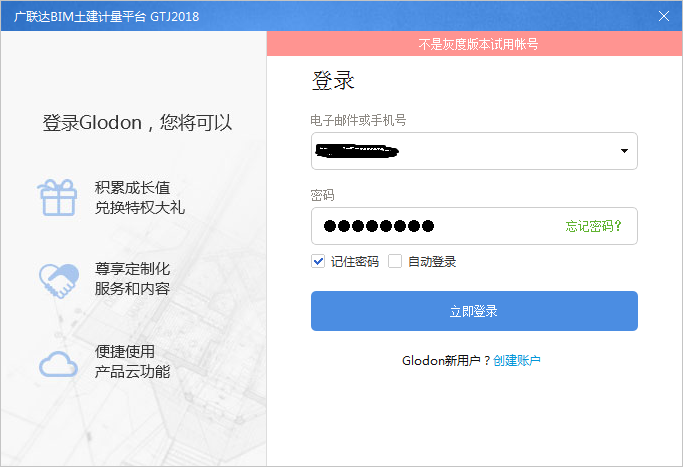Click the 立即登录 button

pos(474,311)
